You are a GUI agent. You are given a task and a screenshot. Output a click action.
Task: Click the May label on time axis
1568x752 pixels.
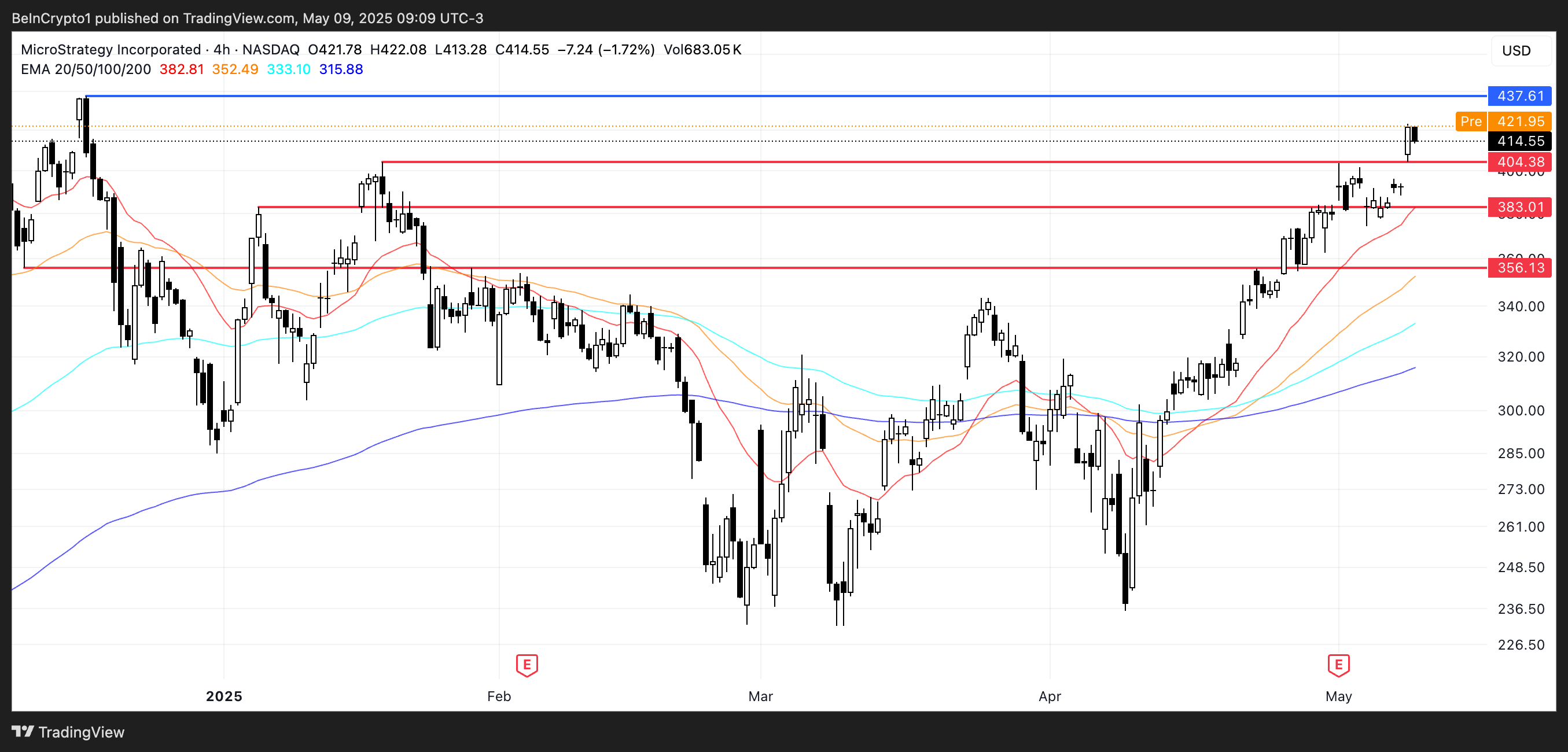pos(1338,696)
